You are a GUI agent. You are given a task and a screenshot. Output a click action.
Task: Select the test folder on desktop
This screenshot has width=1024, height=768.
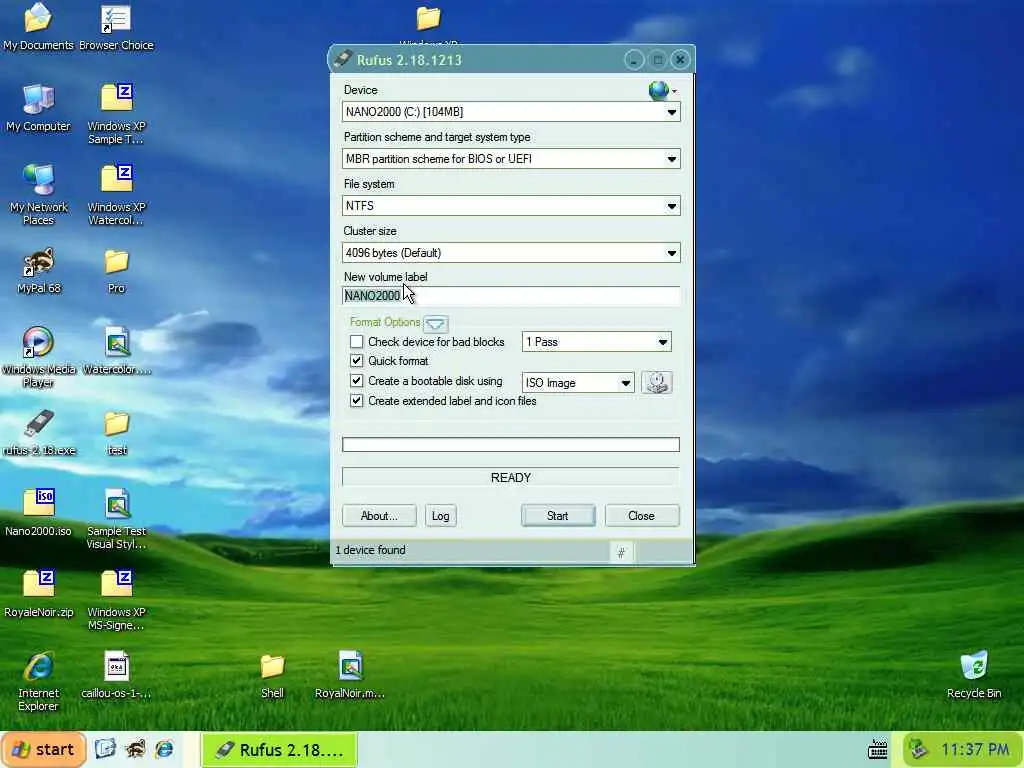116,432
